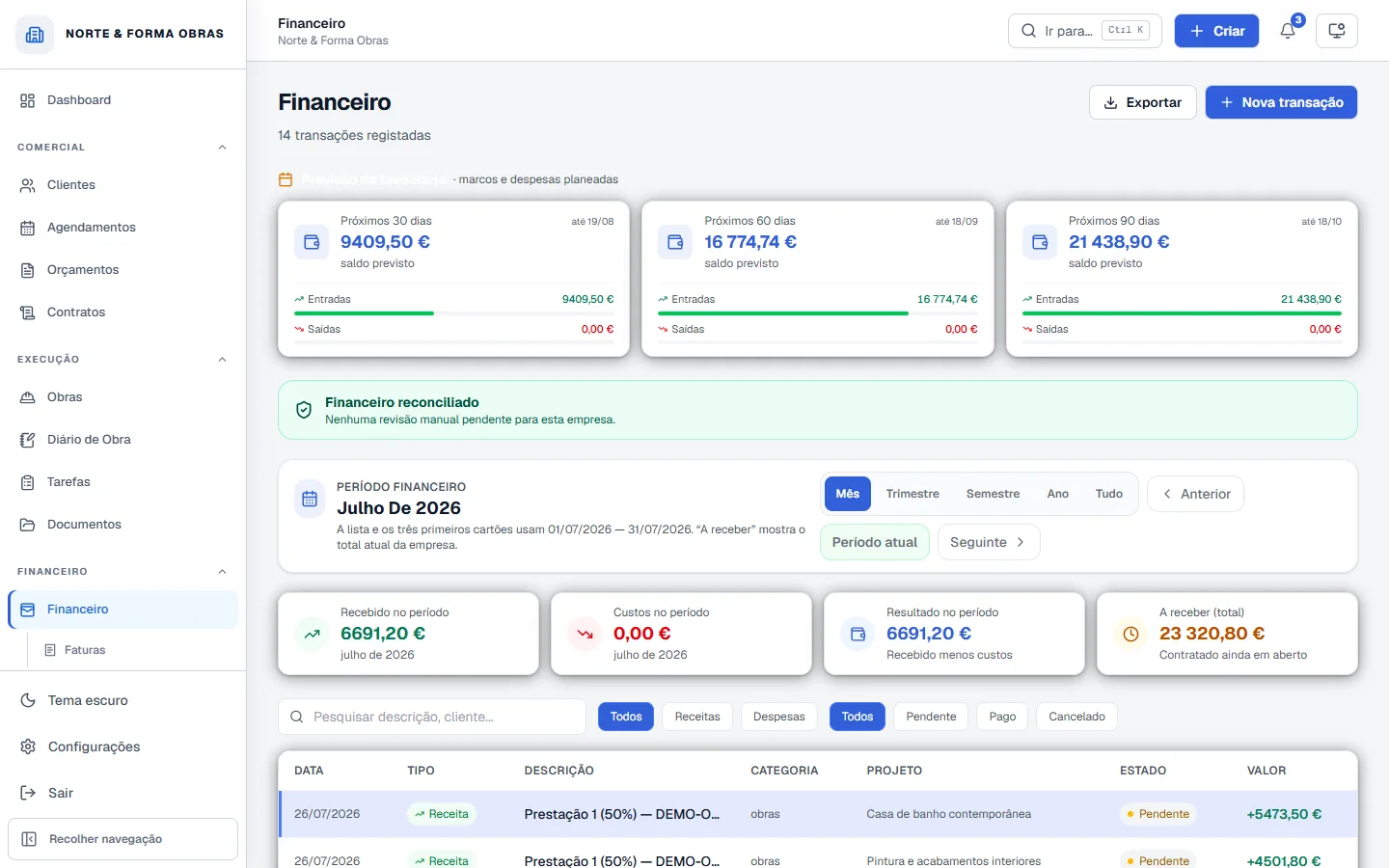Open Tarefas from the sidebar

click(x=123, y=482)
